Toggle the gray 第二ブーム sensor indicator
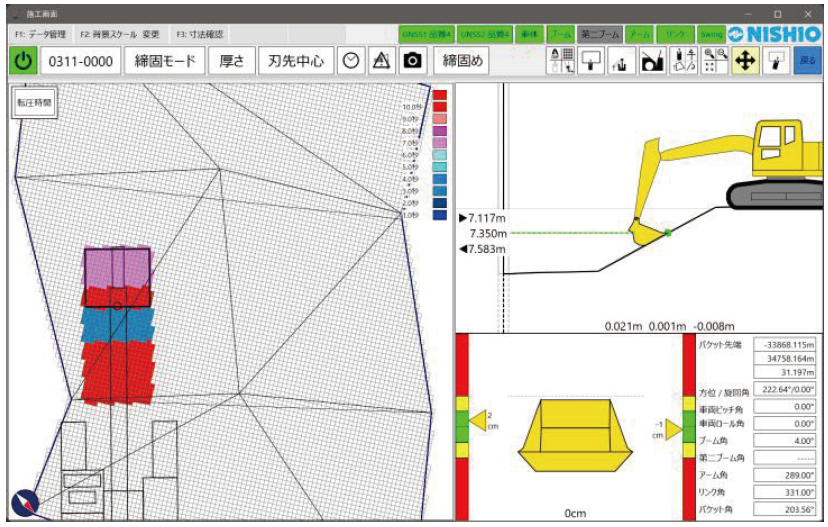Viewport: 828px width, 527px height. pos(600,35)
